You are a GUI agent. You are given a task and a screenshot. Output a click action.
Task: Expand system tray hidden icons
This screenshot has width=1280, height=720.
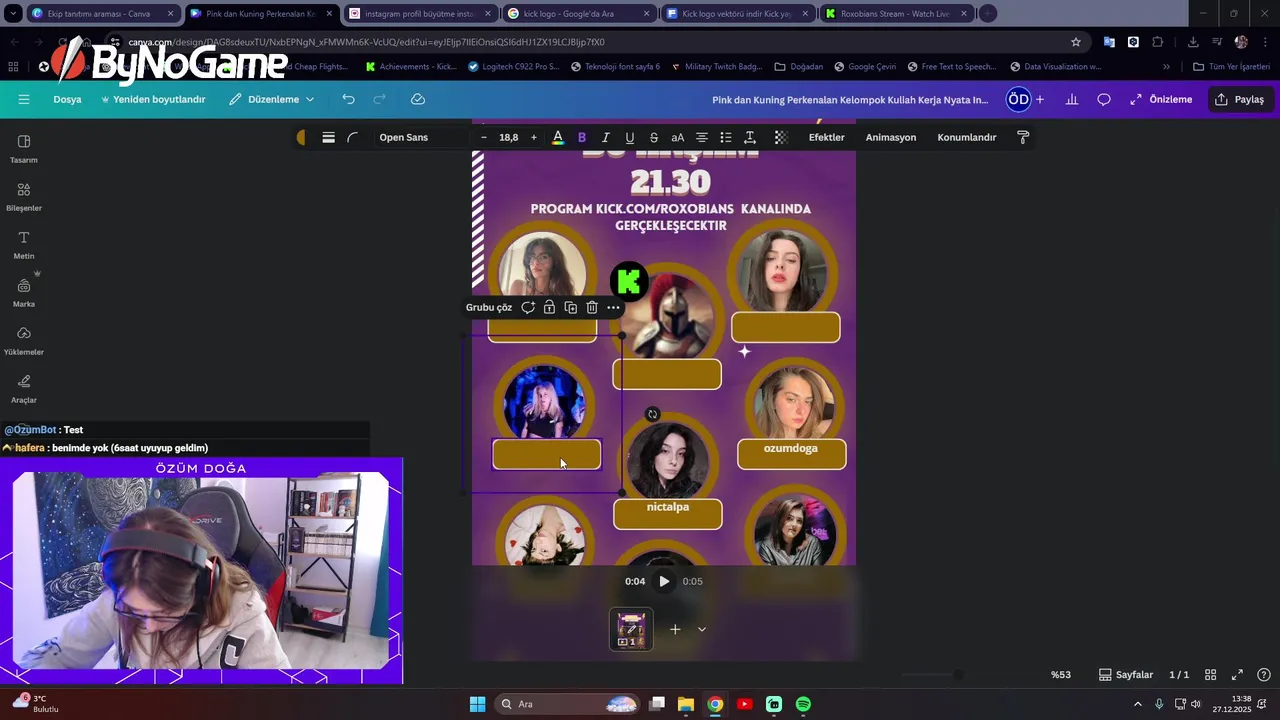(1137, 704)
